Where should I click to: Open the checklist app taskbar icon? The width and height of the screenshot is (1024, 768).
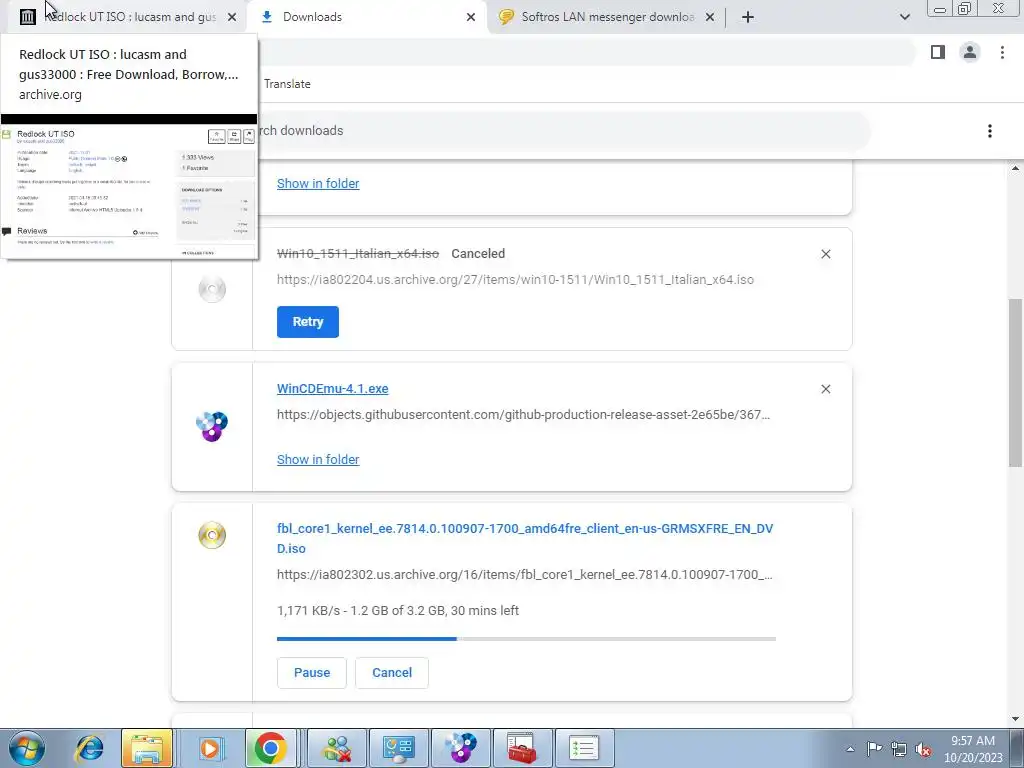[583, 748]
